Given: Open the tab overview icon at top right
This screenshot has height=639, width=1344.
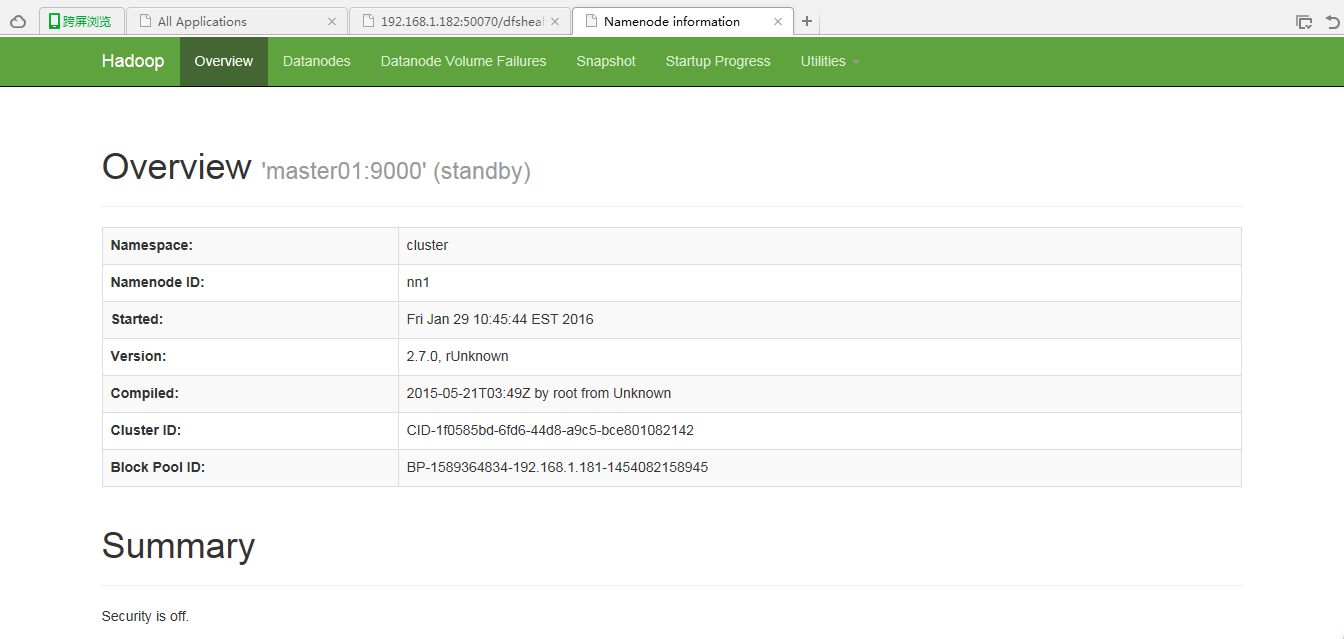Looking at the screenshot, I should pos(1303,19).
